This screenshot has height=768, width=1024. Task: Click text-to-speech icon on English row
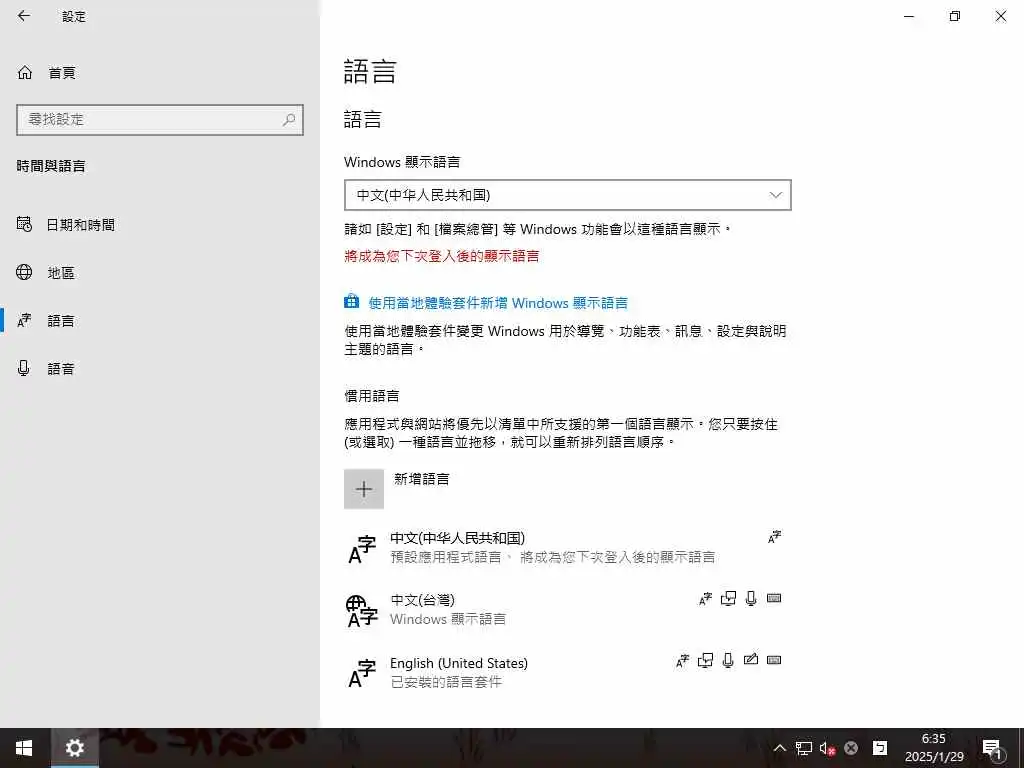click(705, 660)
